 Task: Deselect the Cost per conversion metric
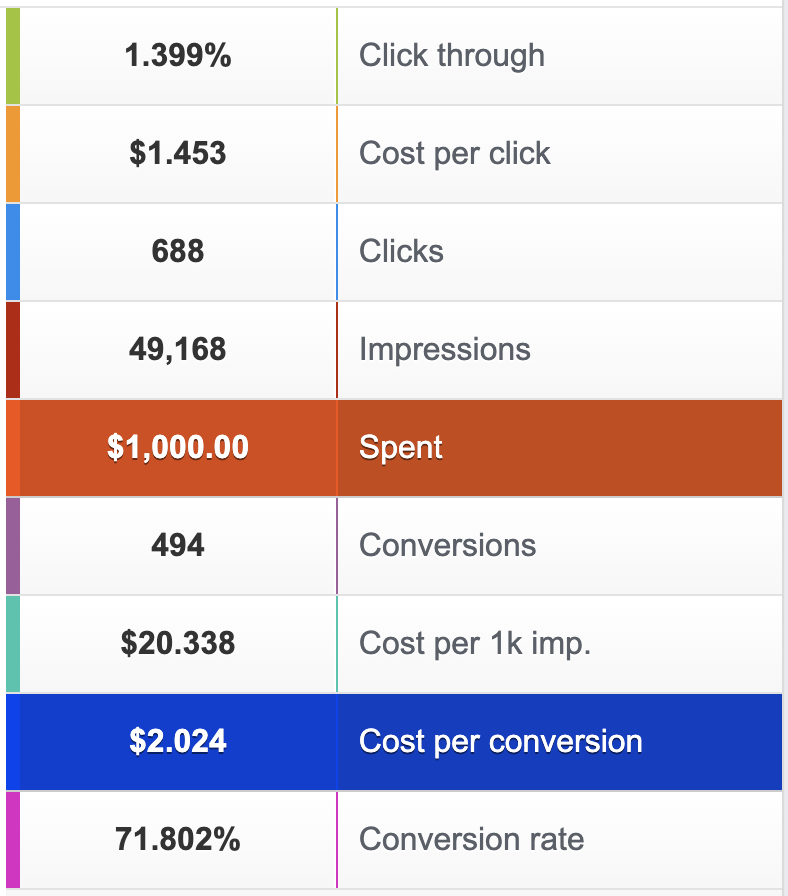[x=394, y=742]
